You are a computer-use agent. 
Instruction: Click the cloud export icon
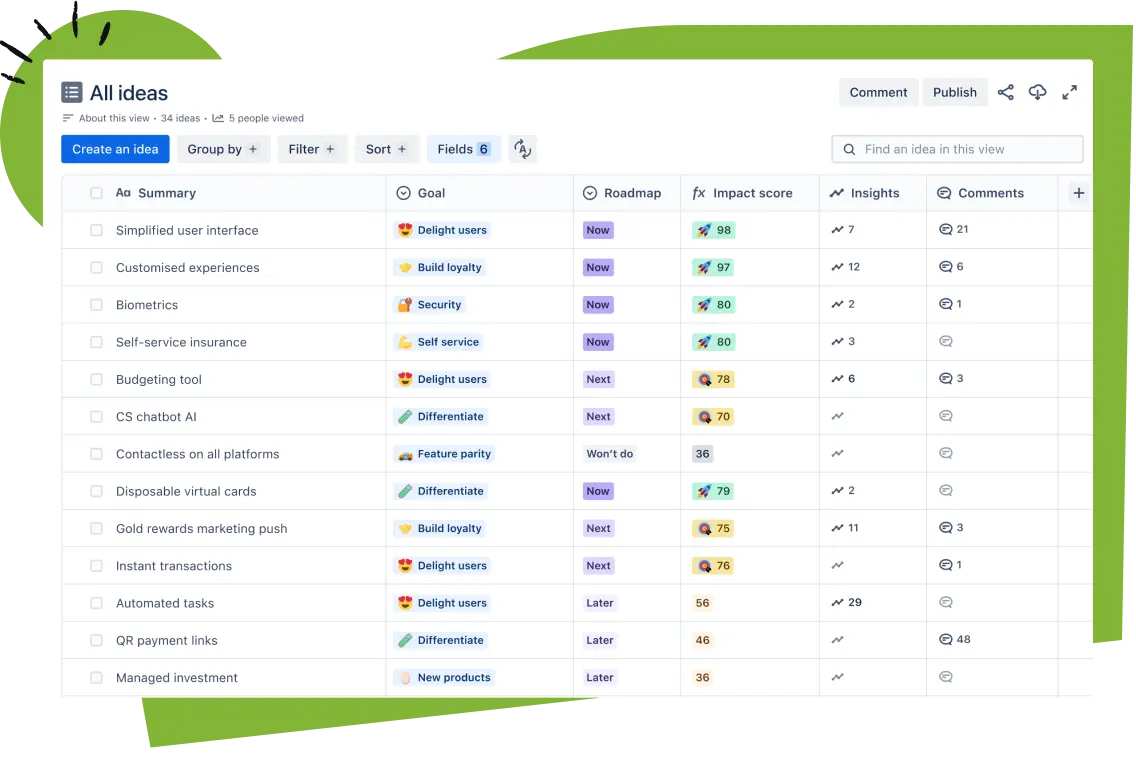click(x=1038, y=92)
